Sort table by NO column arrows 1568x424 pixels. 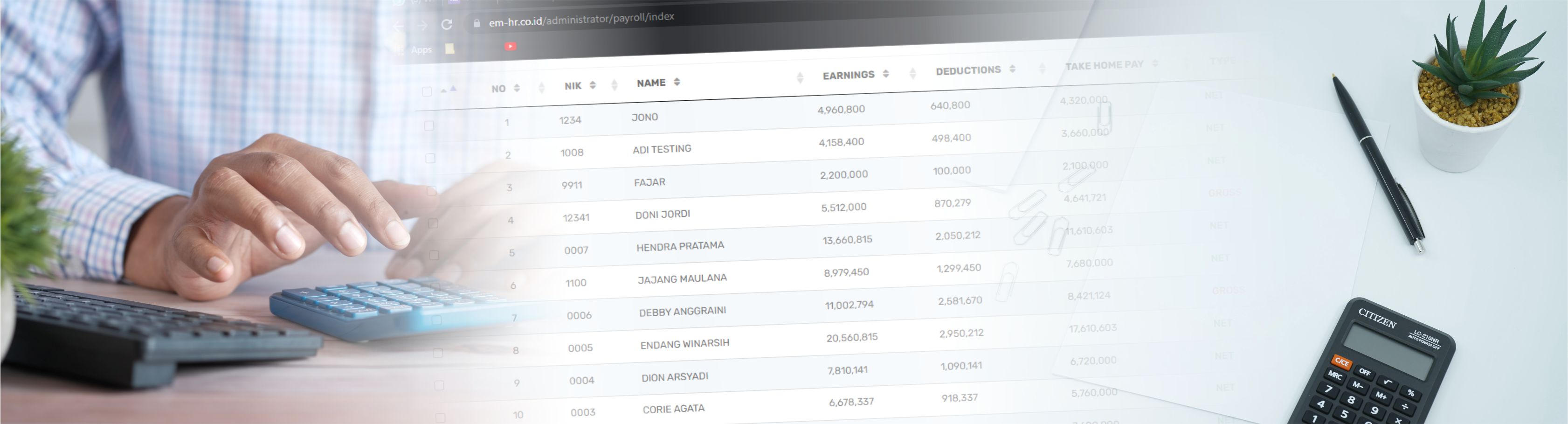point(517,88)
